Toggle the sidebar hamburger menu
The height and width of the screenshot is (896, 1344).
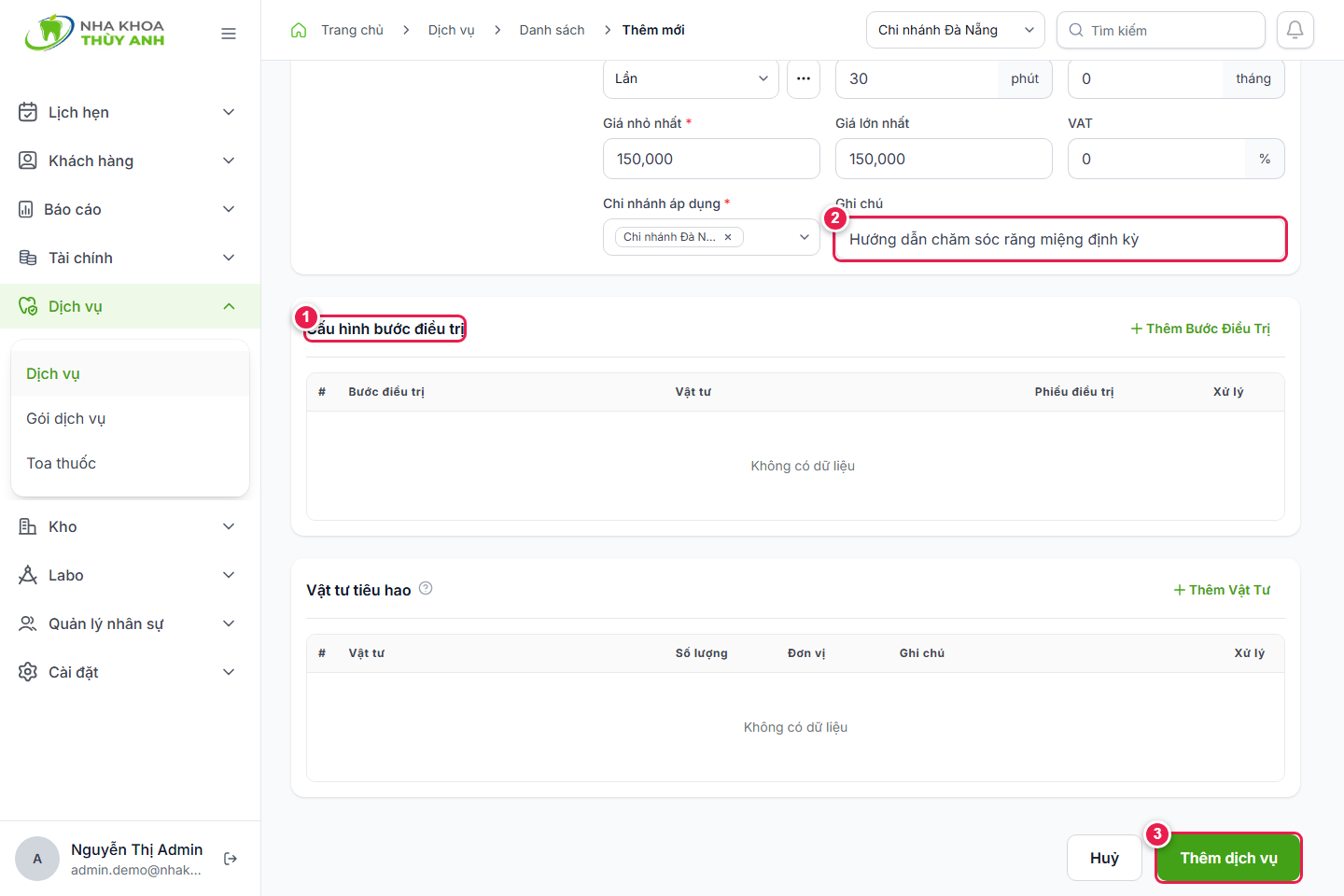[229, 34]
